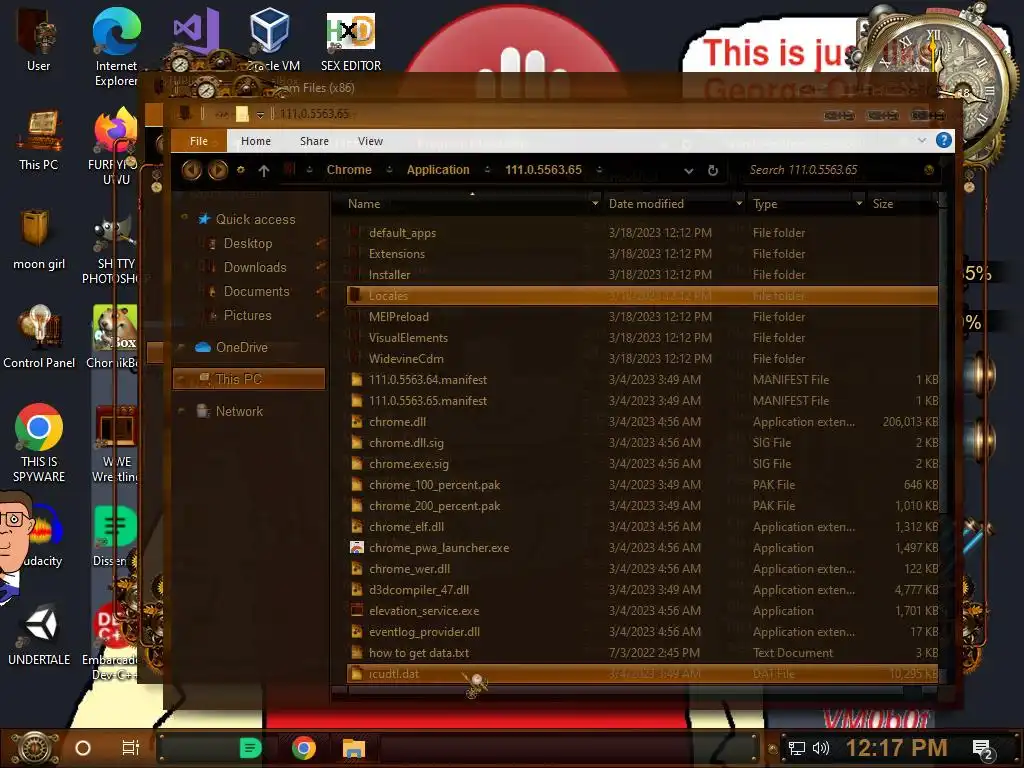This screenshot has width=1024, height=768.
Task: Open the Firefox FURRYFOX UWU shortcut
Action: pyautogui.click(x=115, y=147)
